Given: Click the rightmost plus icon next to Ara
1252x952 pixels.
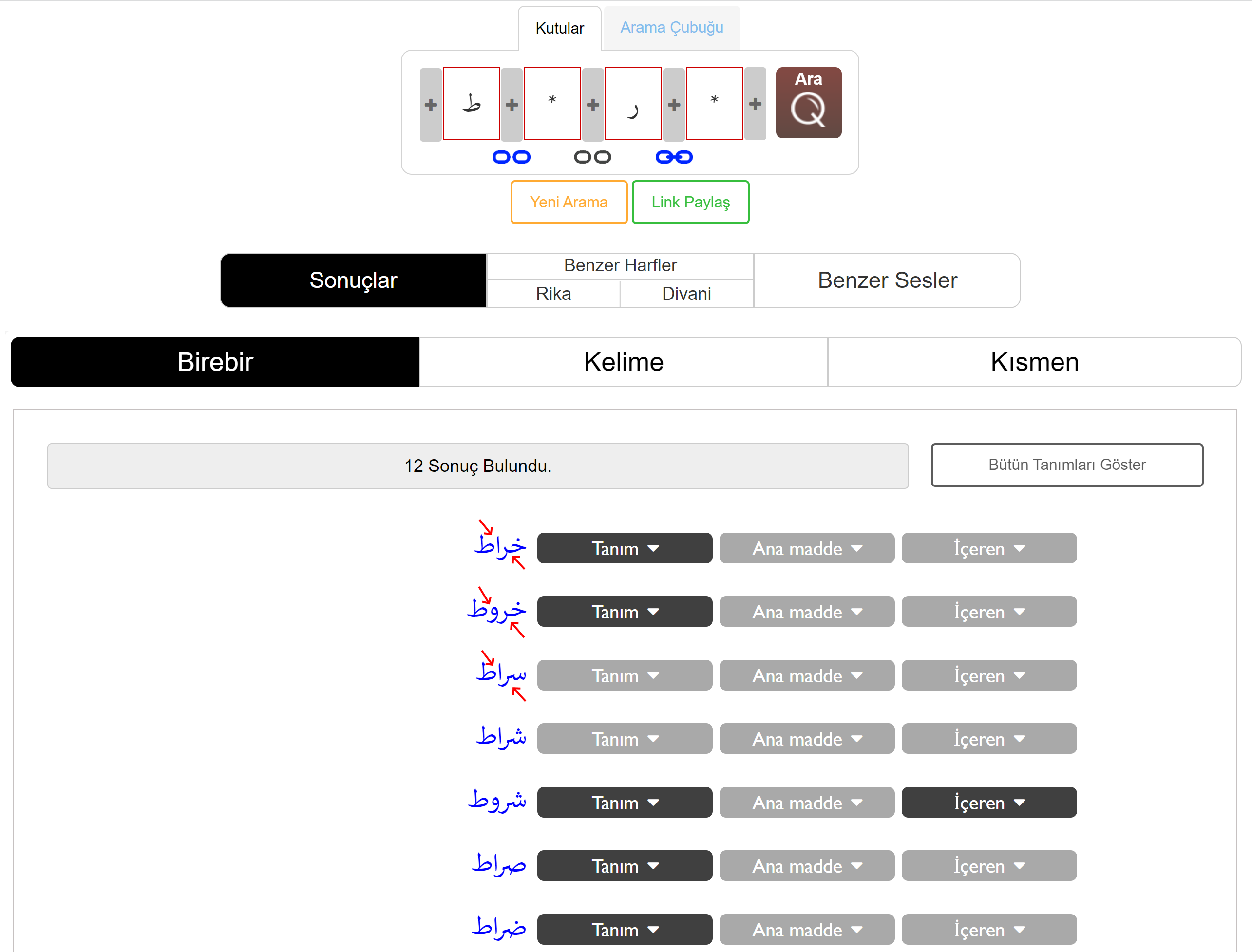Looking at the screenshot, I should [x=755, y=104].
